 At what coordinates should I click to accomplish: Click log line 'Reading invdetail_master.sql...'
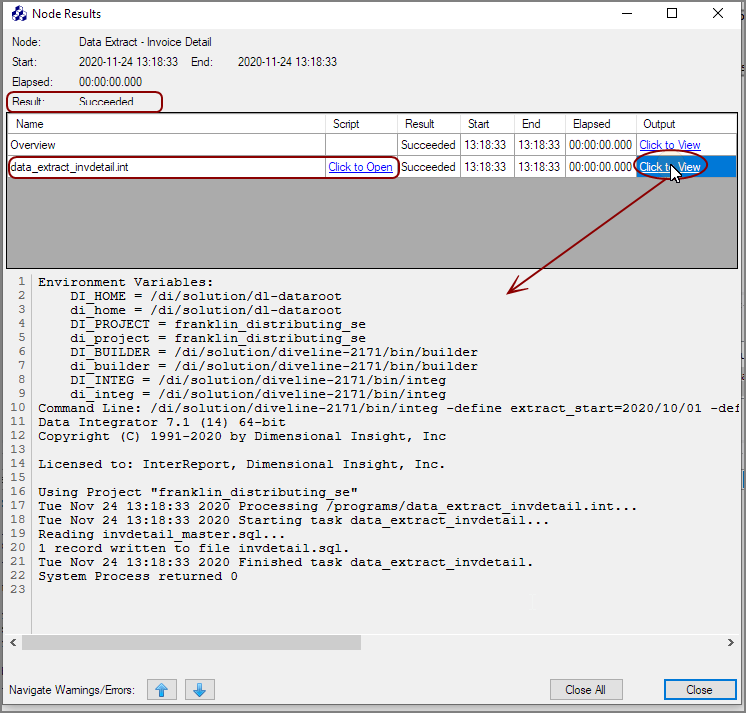(x=162, y=534)
